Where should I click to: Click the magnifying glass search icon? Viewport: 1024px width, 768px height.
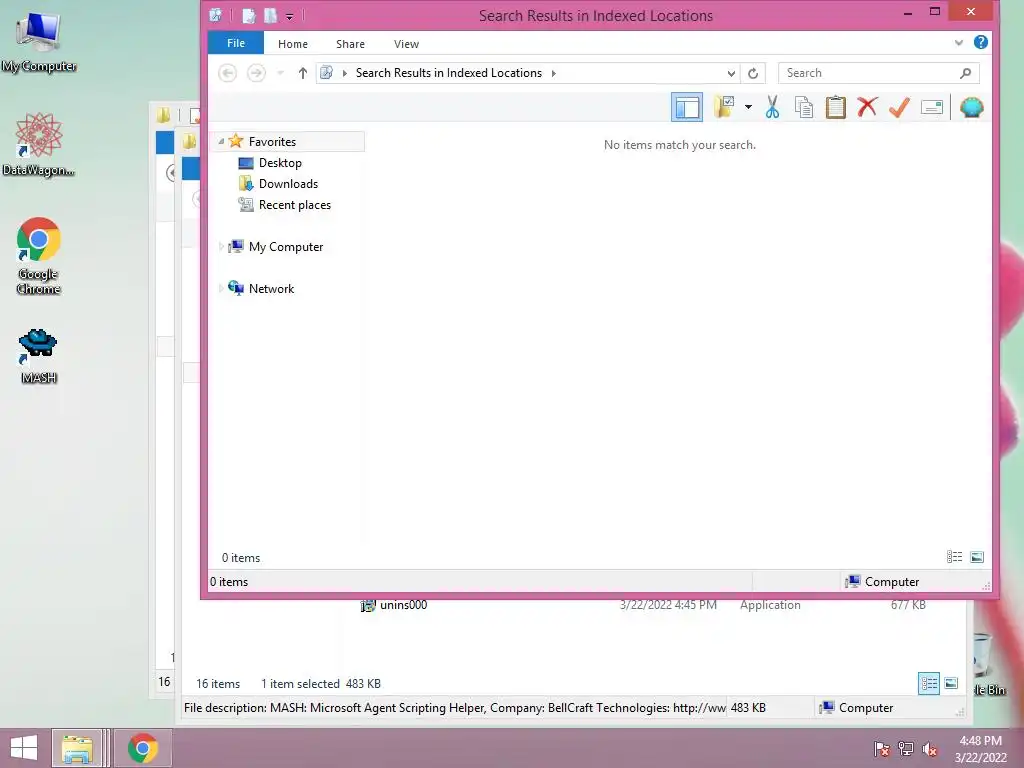[966, 73]
